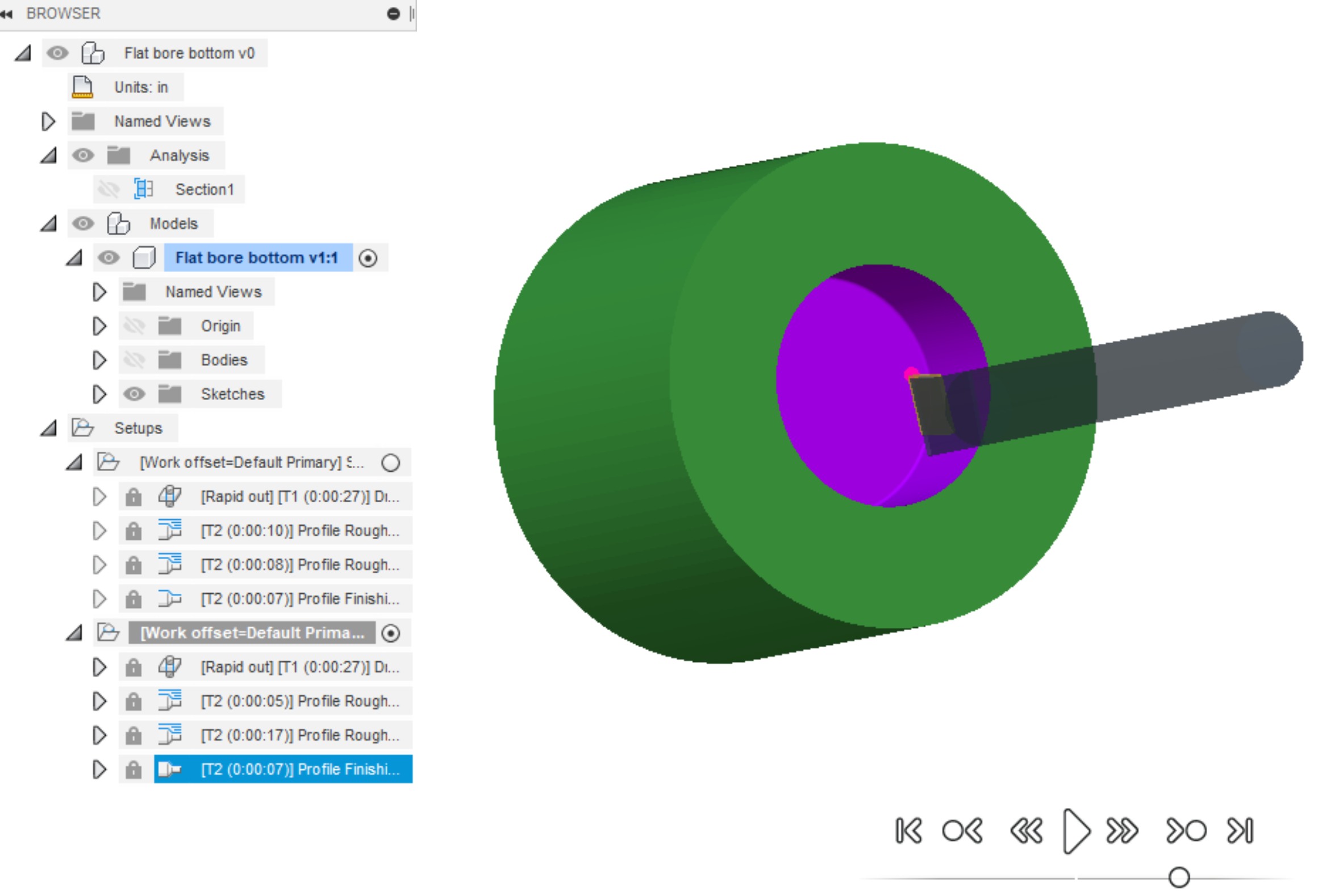Click the Models component icon

(x=119, y=223)
